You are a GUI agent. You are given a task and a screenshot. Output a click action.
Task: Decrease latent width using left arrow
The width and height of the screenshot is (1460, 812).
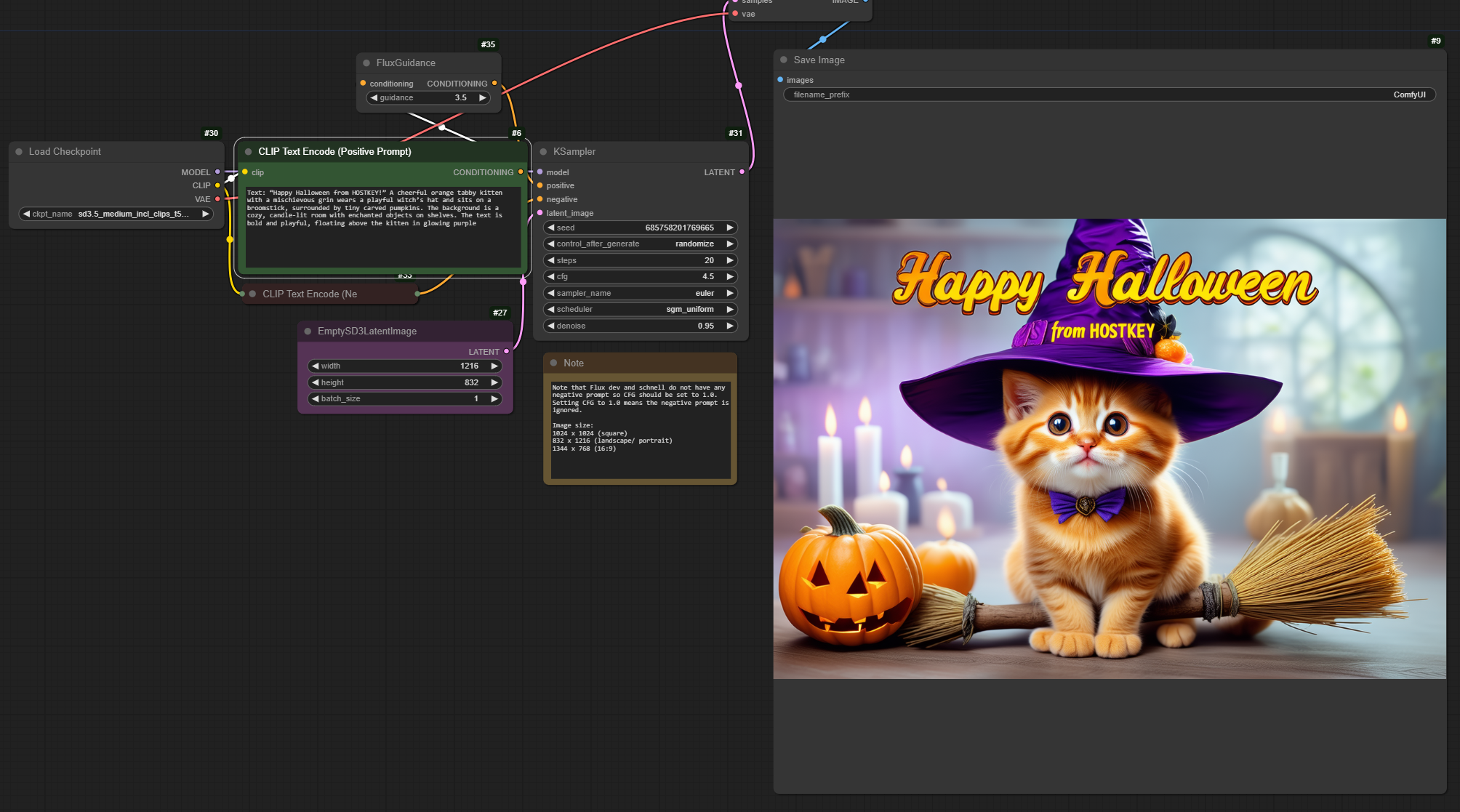(315, 366)
